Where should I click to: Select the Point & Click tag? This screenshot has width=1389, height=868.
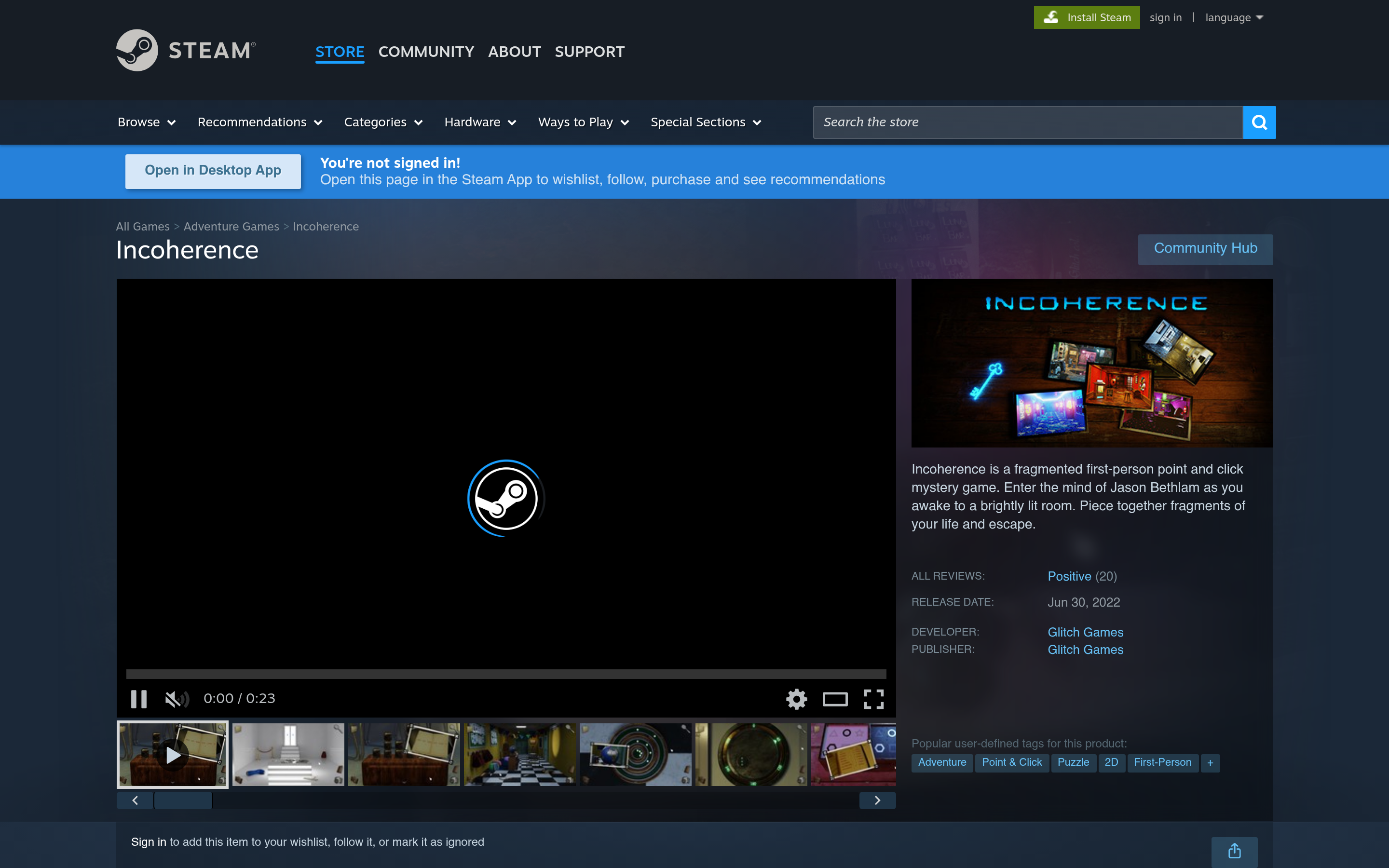(1012, 763)
